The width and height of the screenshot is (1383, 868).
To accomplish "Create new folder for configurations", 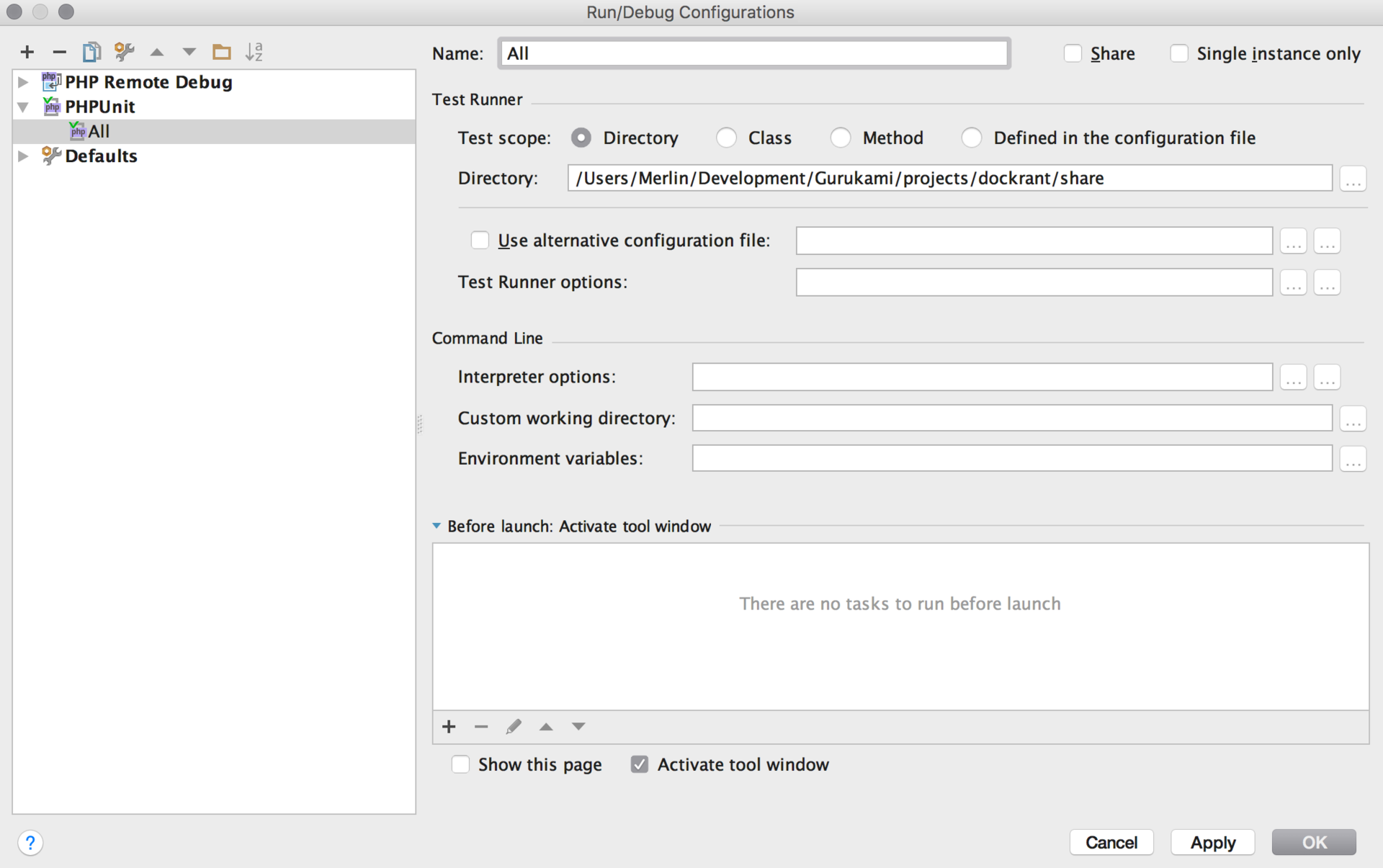I will pyautogui.click(x=221, y=52).
